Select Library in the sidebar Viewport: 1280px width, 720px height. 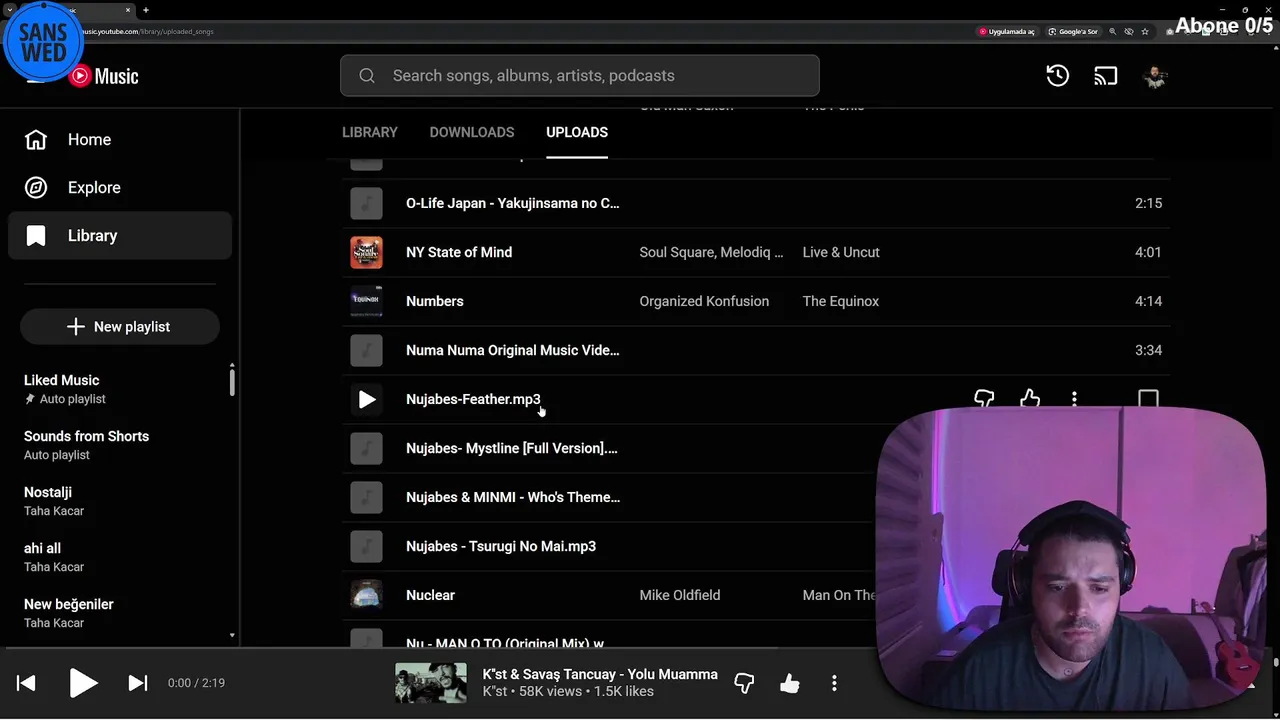click(120, 236)
